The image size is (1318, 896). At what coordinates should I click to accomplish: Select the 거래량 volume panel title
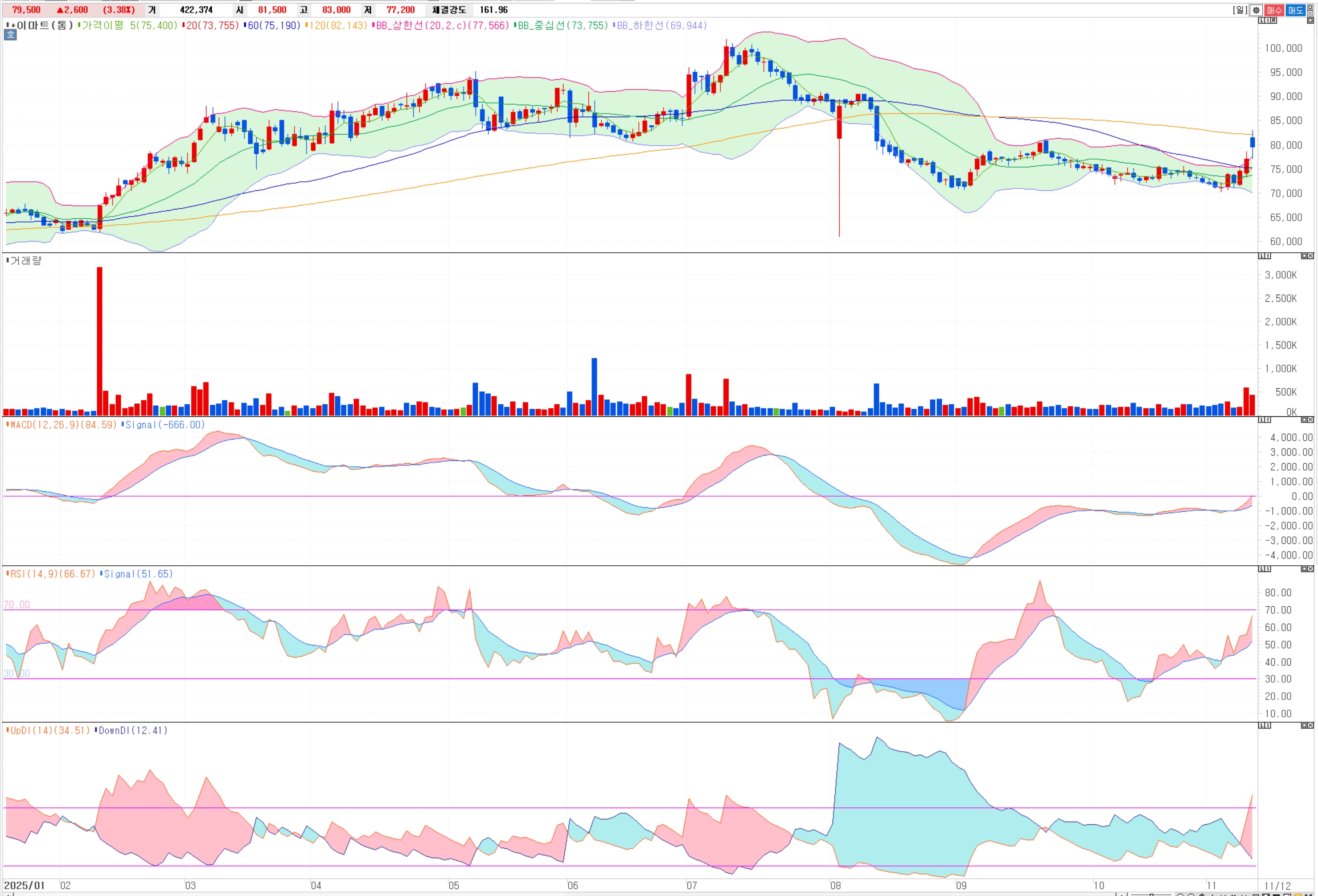(x=25, y=261)
